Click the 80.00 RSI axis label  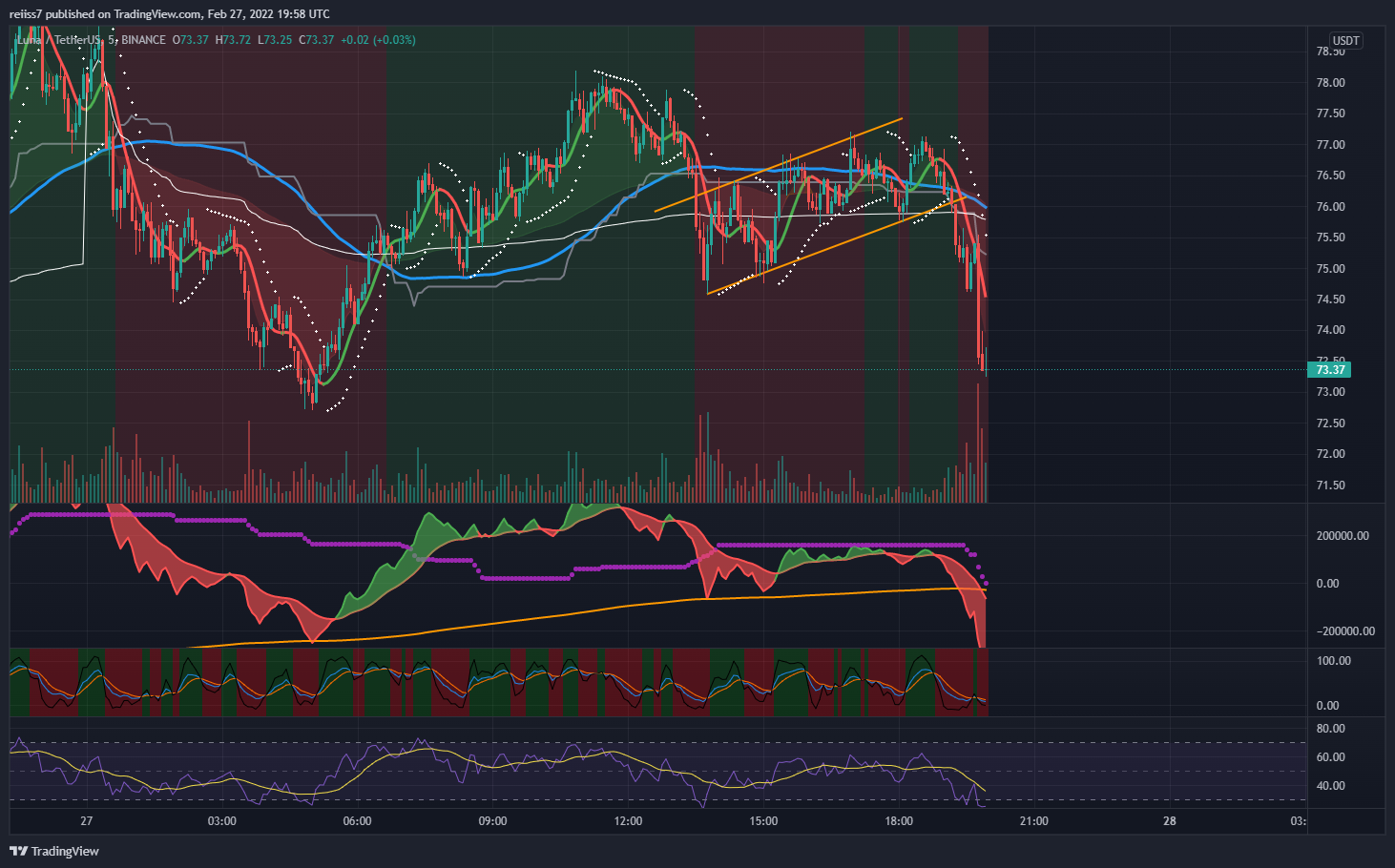point(1330,729)
